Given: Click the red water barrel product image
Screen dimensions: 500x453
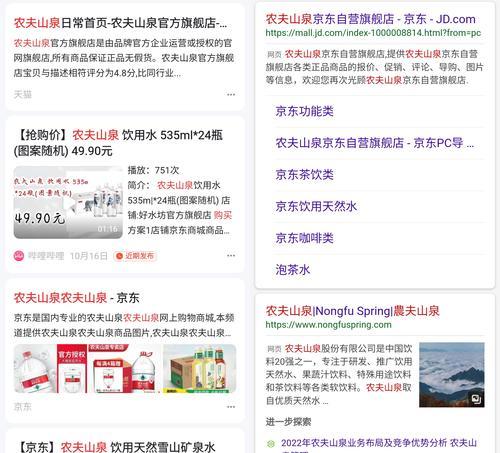Looking at the screenshot, I should click(x=125, y=369).
